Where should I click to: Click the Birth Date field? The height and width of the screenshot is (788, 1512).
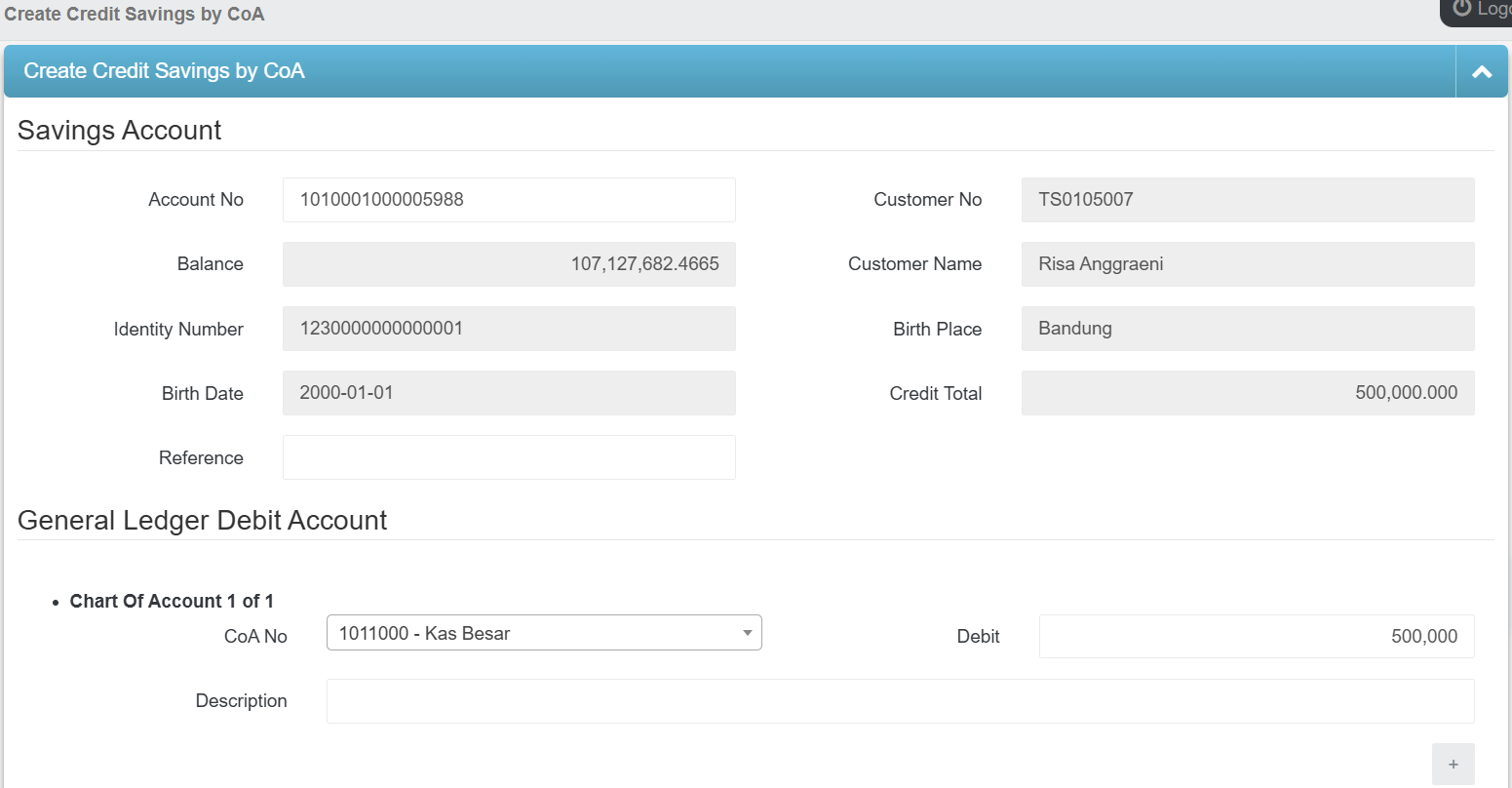tap(509, 393)
